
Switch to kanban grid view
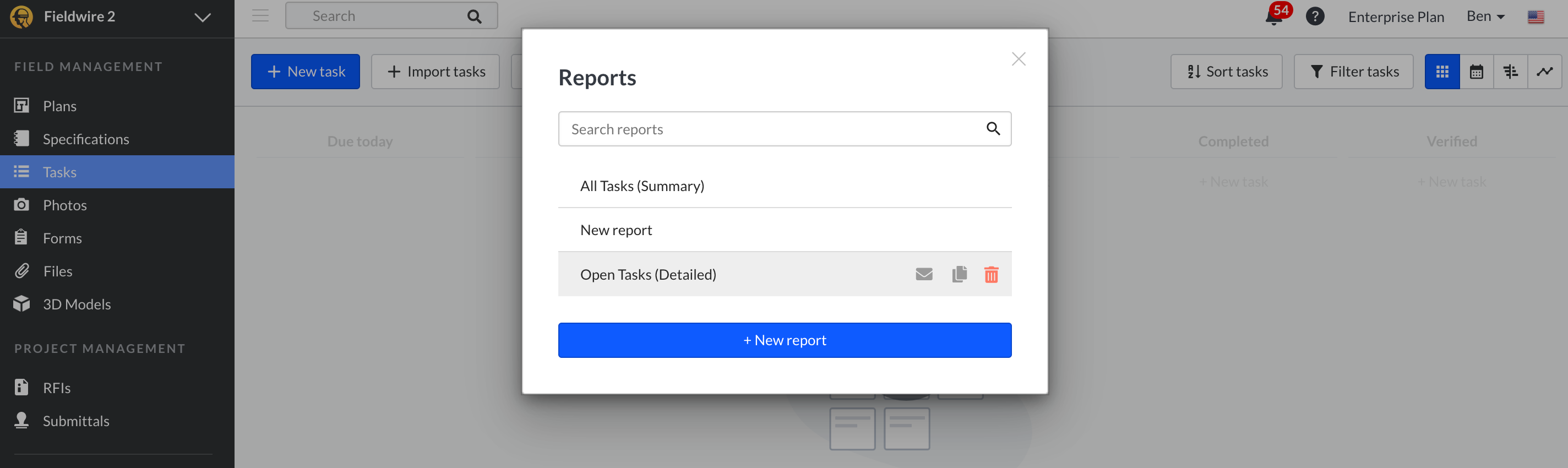click(1442, 72)
